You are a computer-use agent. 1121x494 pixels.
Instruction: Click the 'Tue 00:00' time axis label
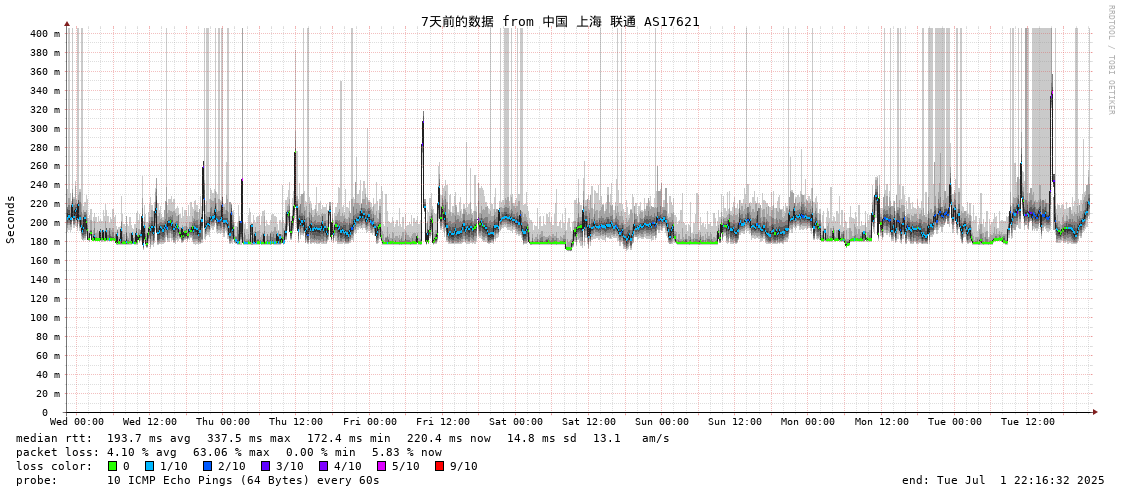click(955, 422)
